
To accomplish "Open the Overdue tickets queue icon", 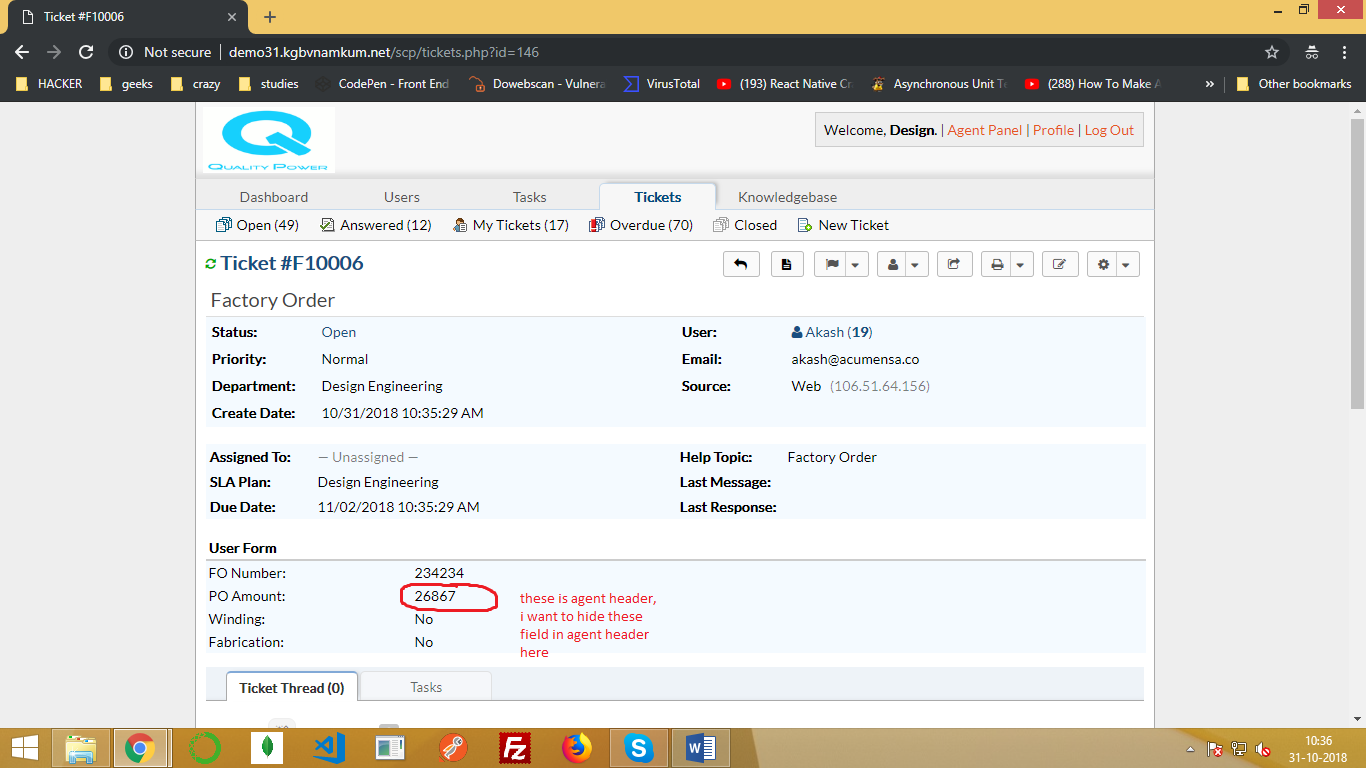I will tap(597, 225).
